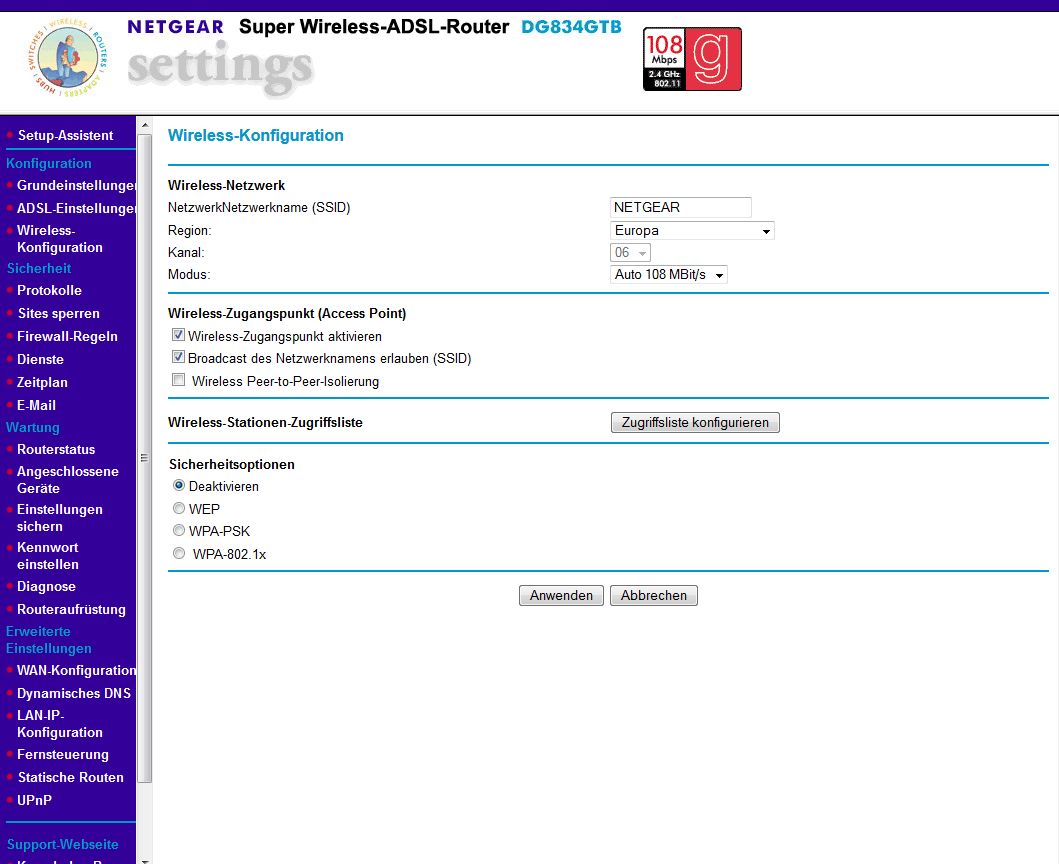Check Wireless Peer-to-Peer-Isolierung option

pos(178,380)
